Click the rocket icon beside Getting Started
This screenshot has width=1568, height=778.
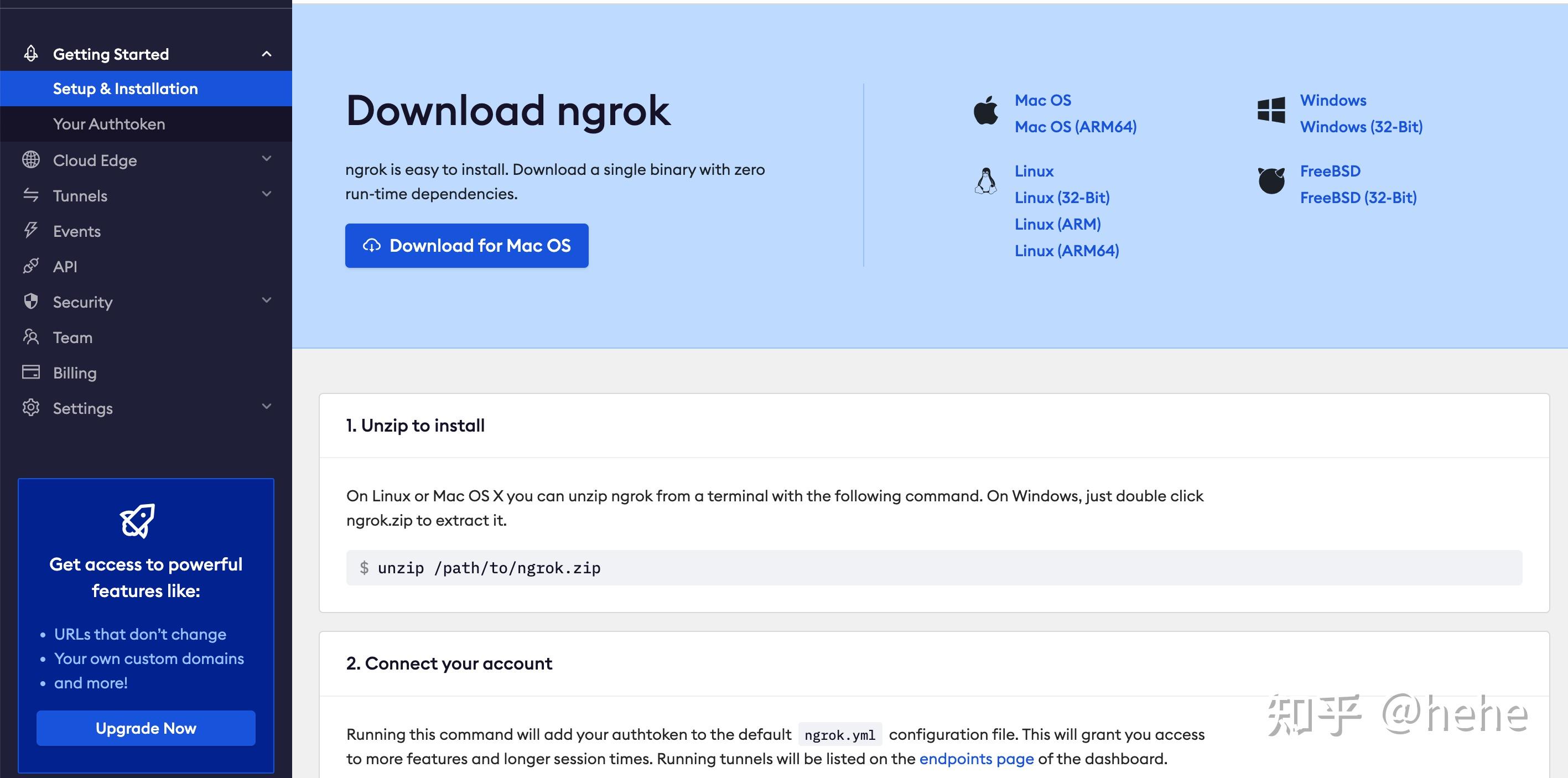click(x=31, y=54)
